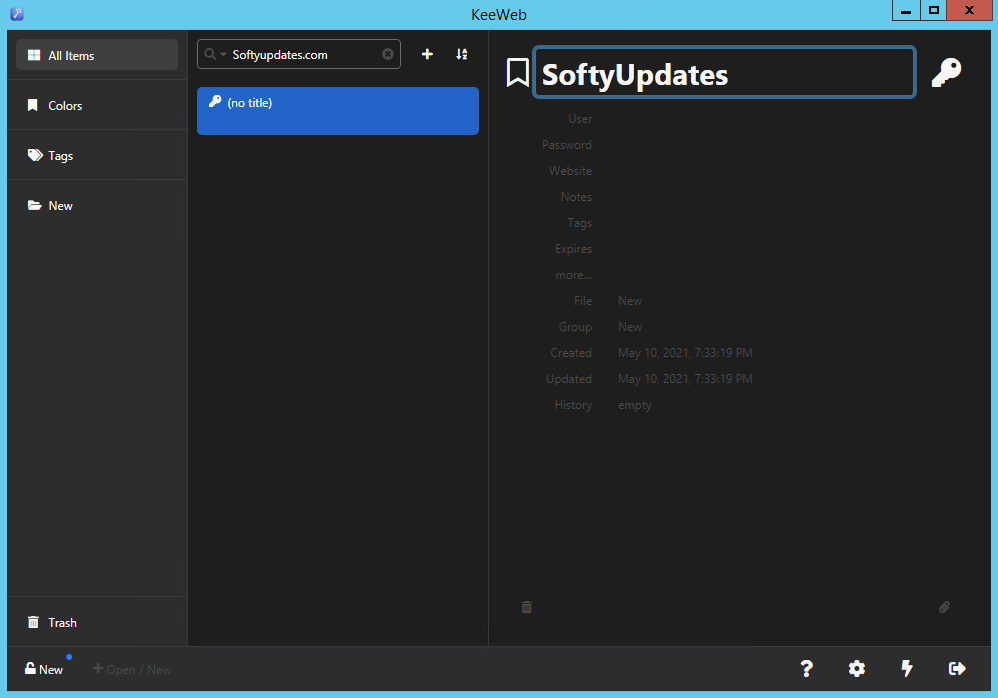Delete entry with trash can icon
Screen dimensions: 998x698
(x=526, y=607)
